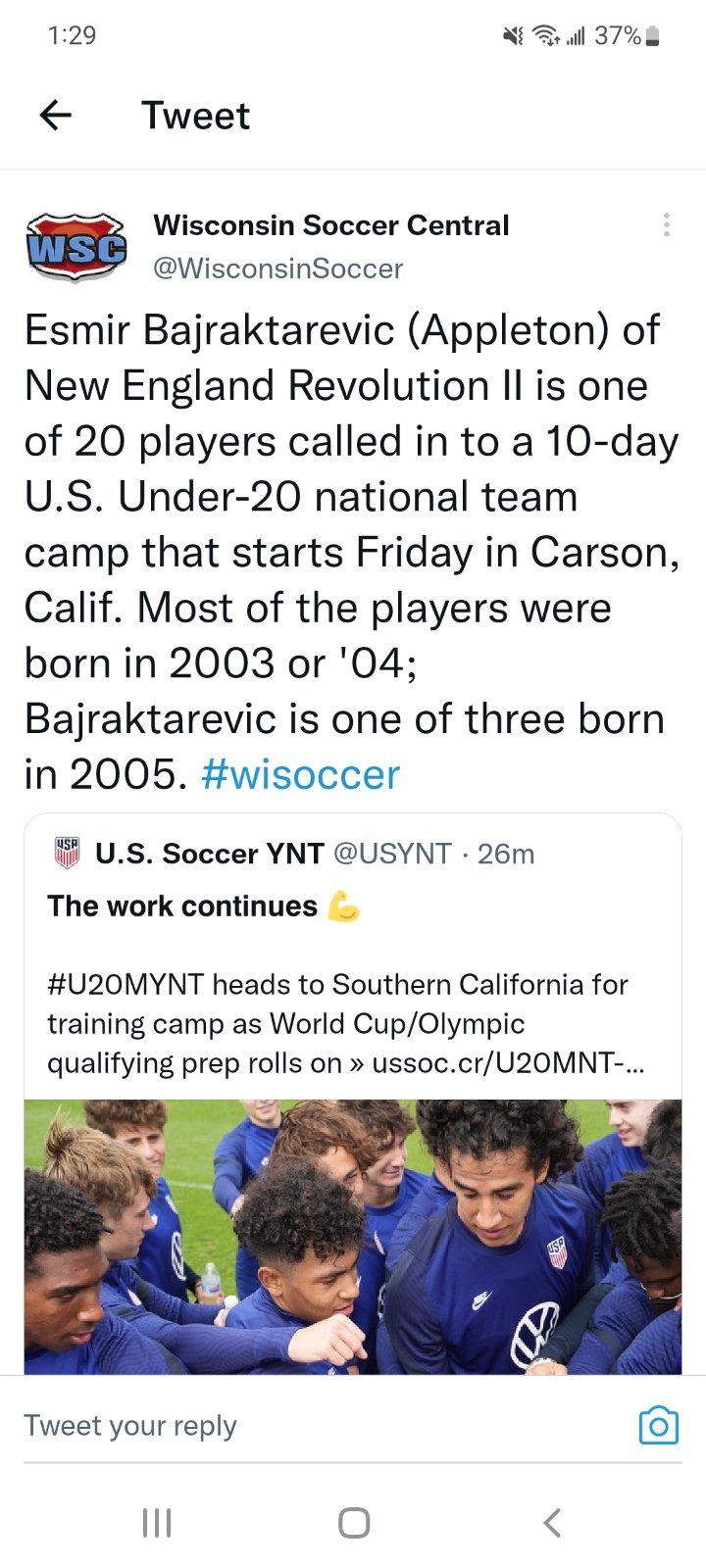Tap the Wi-Fi status icon

coord(544,36)
